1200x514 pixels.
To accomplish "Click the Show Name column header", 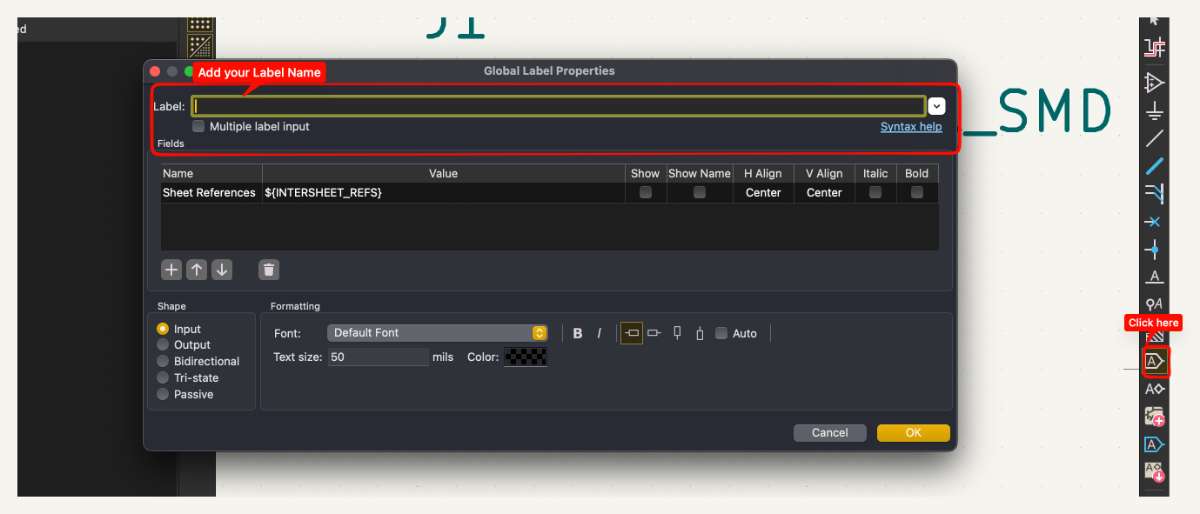I will coord(699,173).
